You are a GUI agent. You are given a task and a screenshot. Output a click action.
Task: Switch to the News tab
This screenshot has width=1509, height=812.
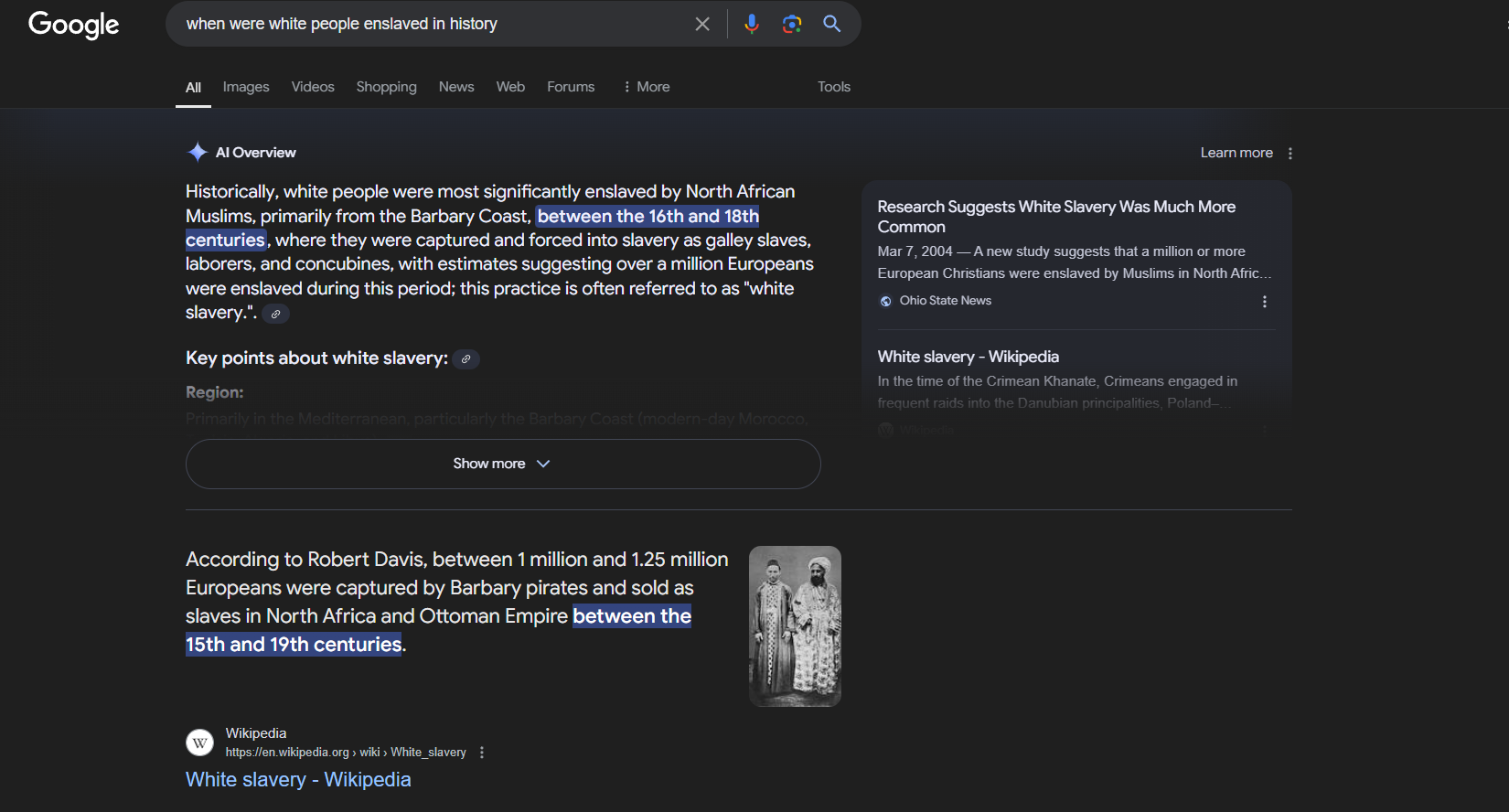455,87
